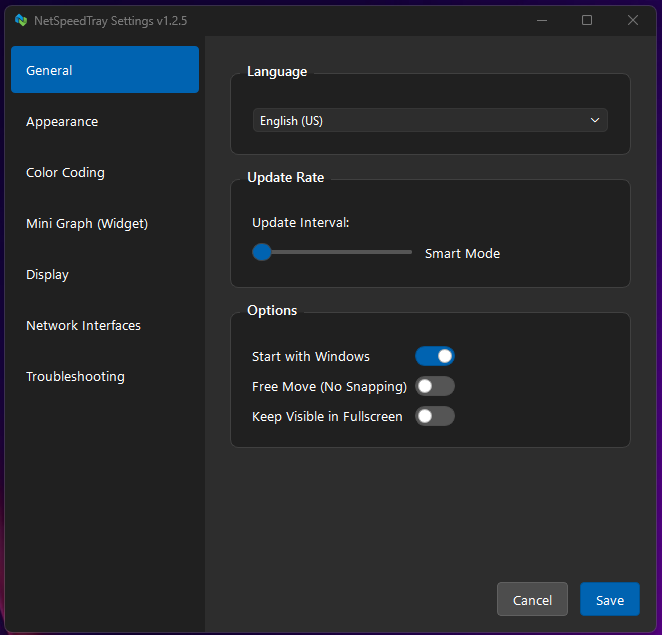Click the Cancel button

532,600
